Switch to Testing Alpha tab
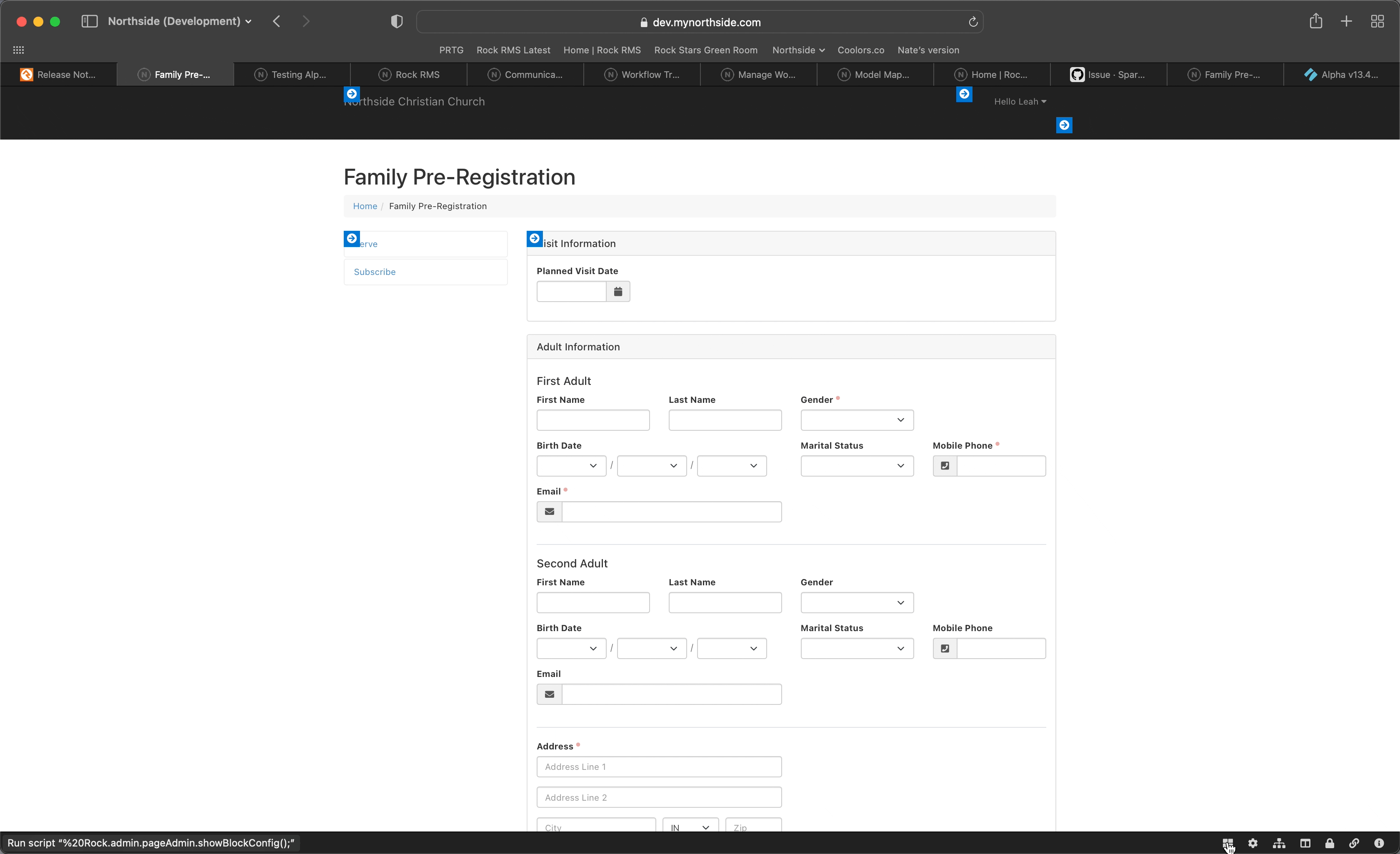 point(292,75)
